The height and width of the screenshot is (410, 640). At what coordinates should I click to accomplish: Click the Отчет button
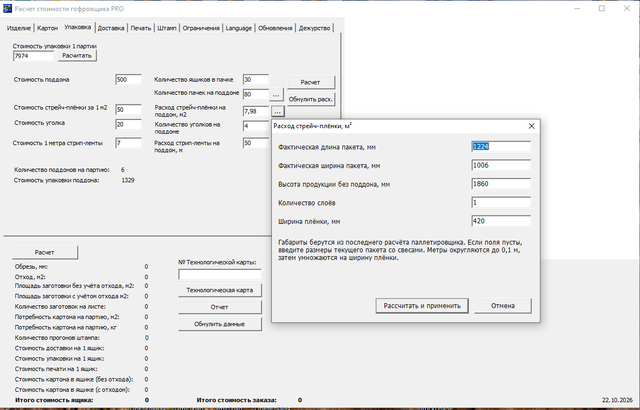[220, 307]
